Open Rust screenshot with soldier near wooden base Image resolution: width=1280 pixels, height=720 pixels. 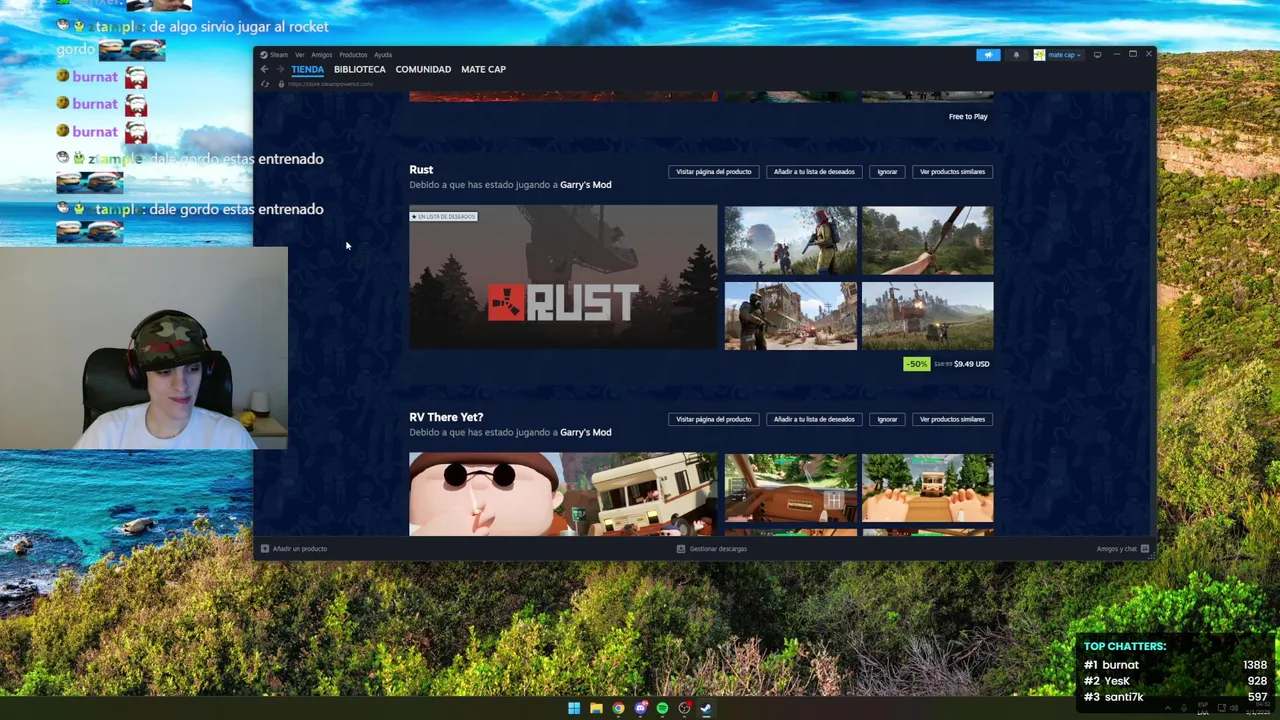tap(790, 316)
